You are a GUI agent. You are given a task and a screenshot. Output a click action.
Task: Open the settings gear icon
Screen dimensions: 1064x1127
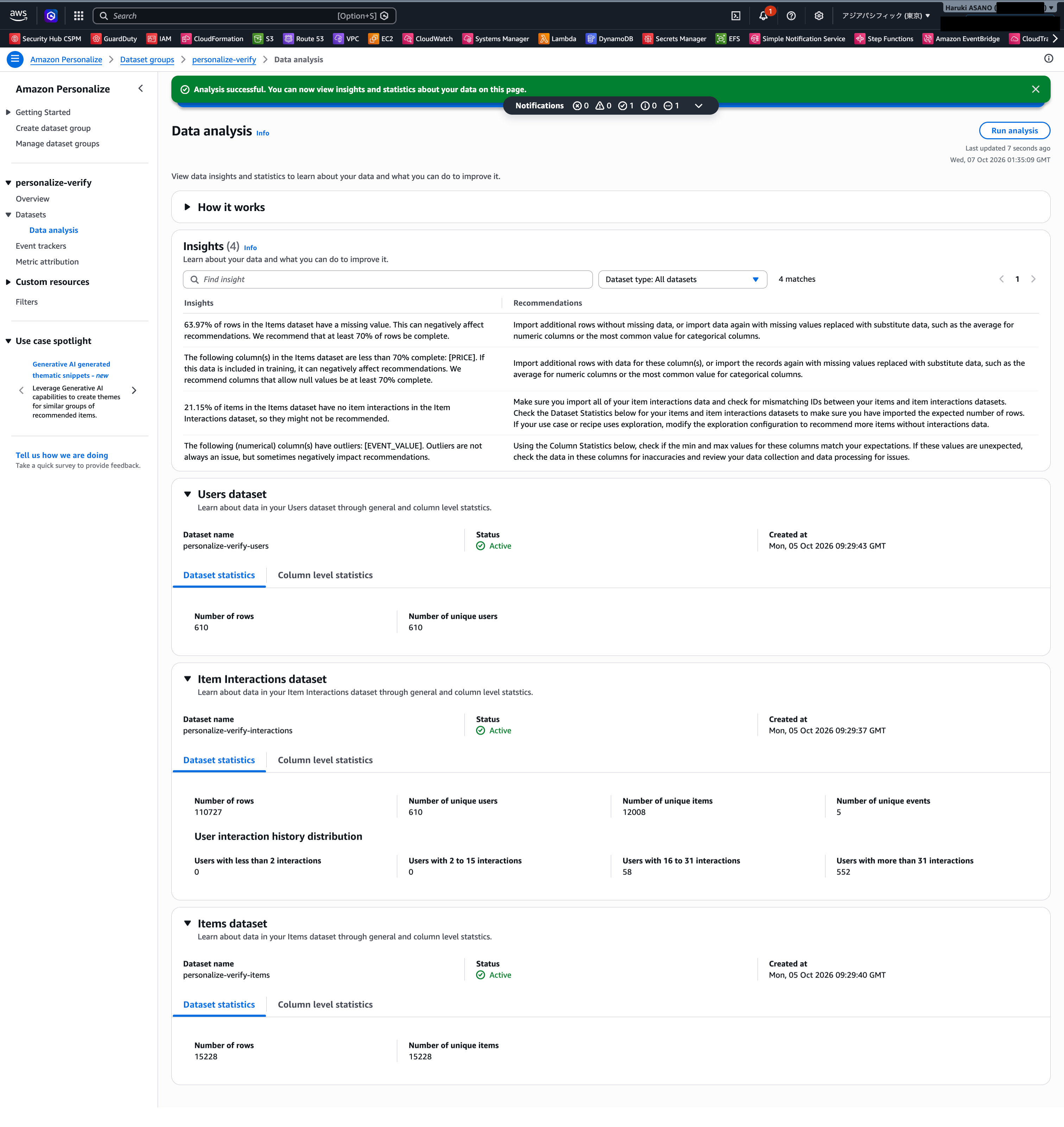point(818,16)
